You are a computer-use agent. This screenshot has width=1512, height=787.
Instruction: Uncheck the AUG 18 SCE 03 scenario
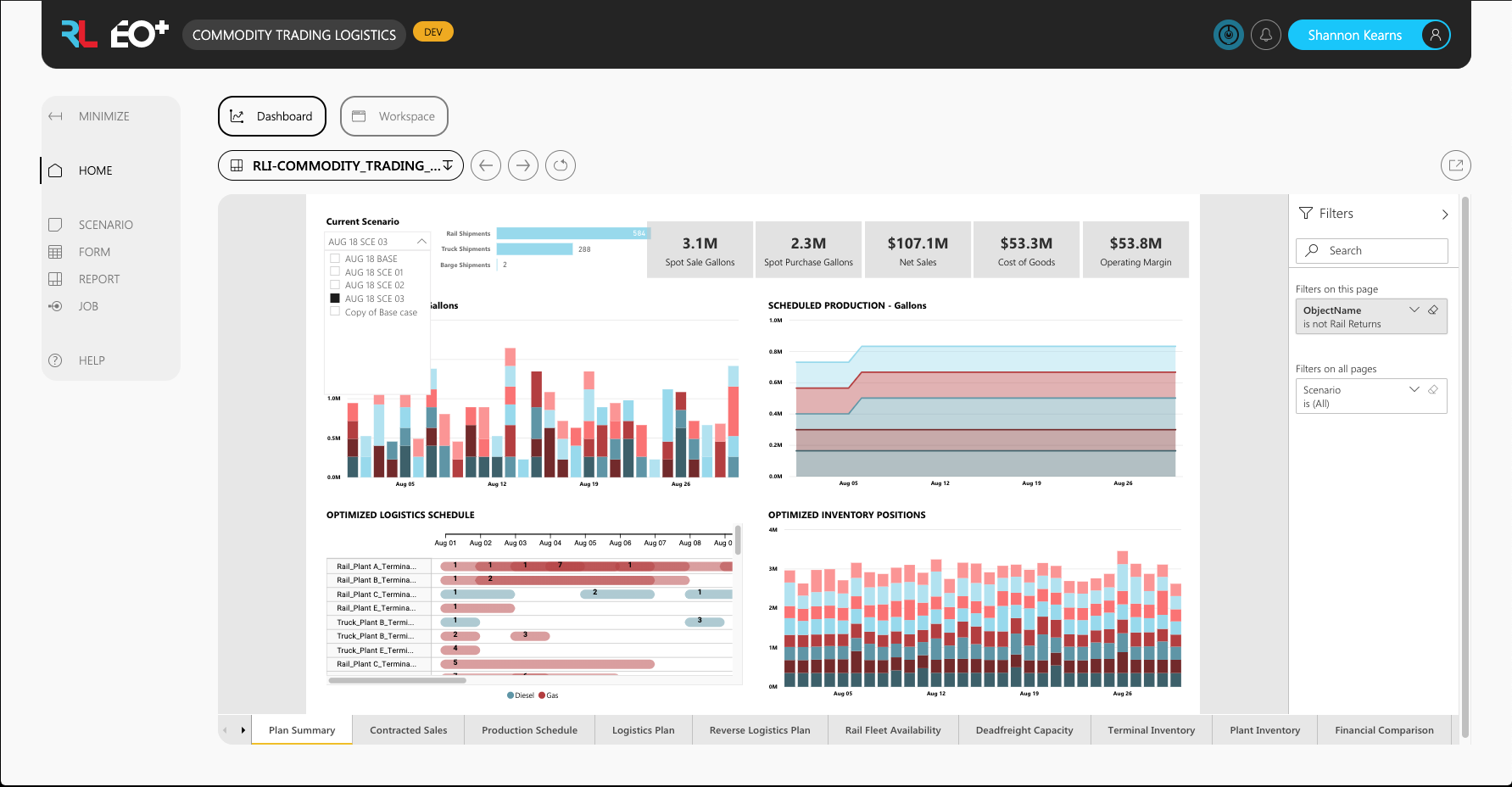(x=334, y=298)
